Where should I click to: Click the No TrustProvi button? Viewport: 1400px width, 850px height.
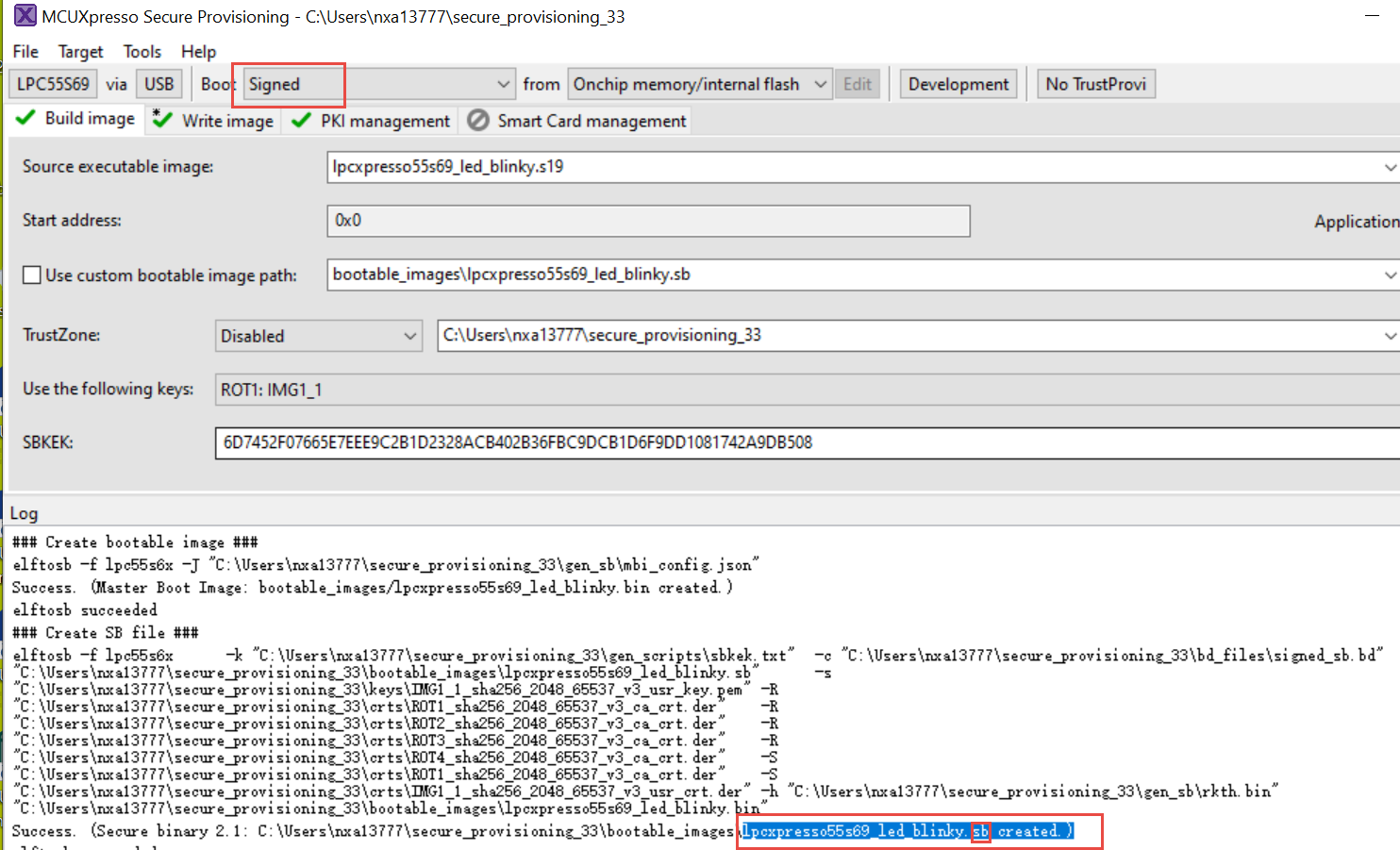point(1095,83)
